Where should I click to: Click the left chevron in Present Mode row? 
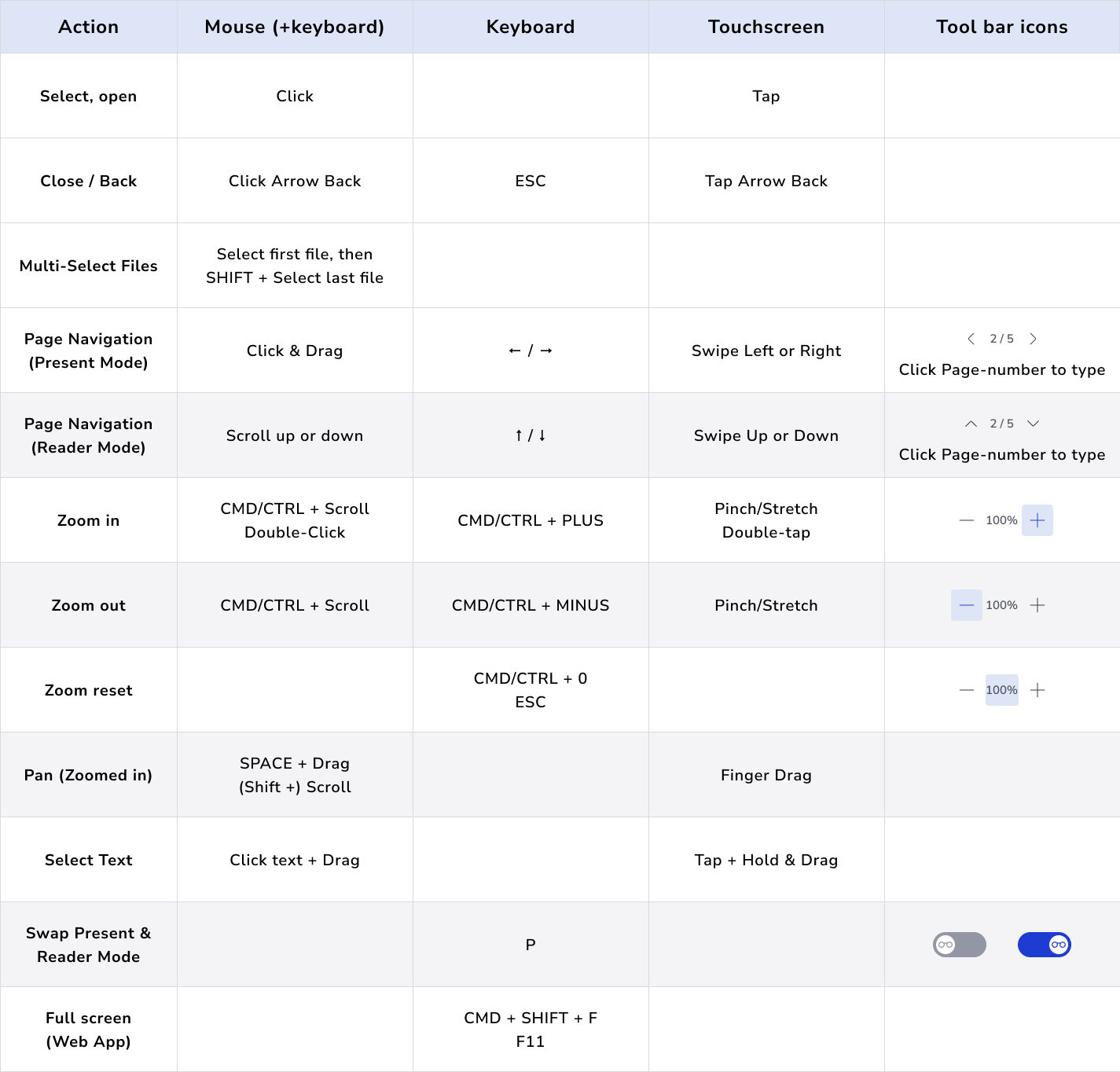coord(971,339)
